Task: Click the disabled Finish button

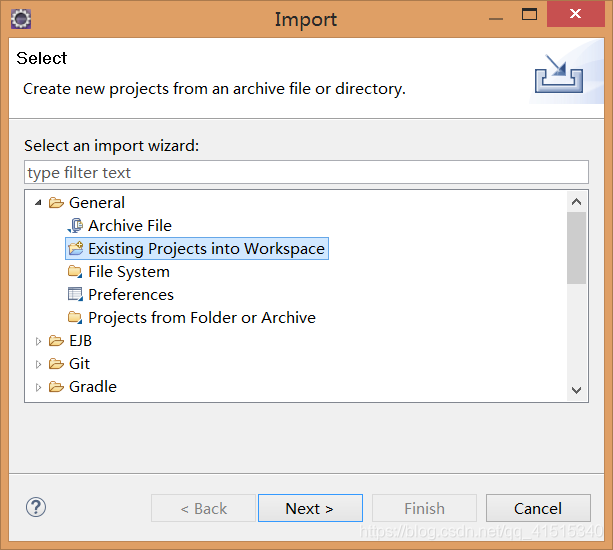Action: point(425,508)
